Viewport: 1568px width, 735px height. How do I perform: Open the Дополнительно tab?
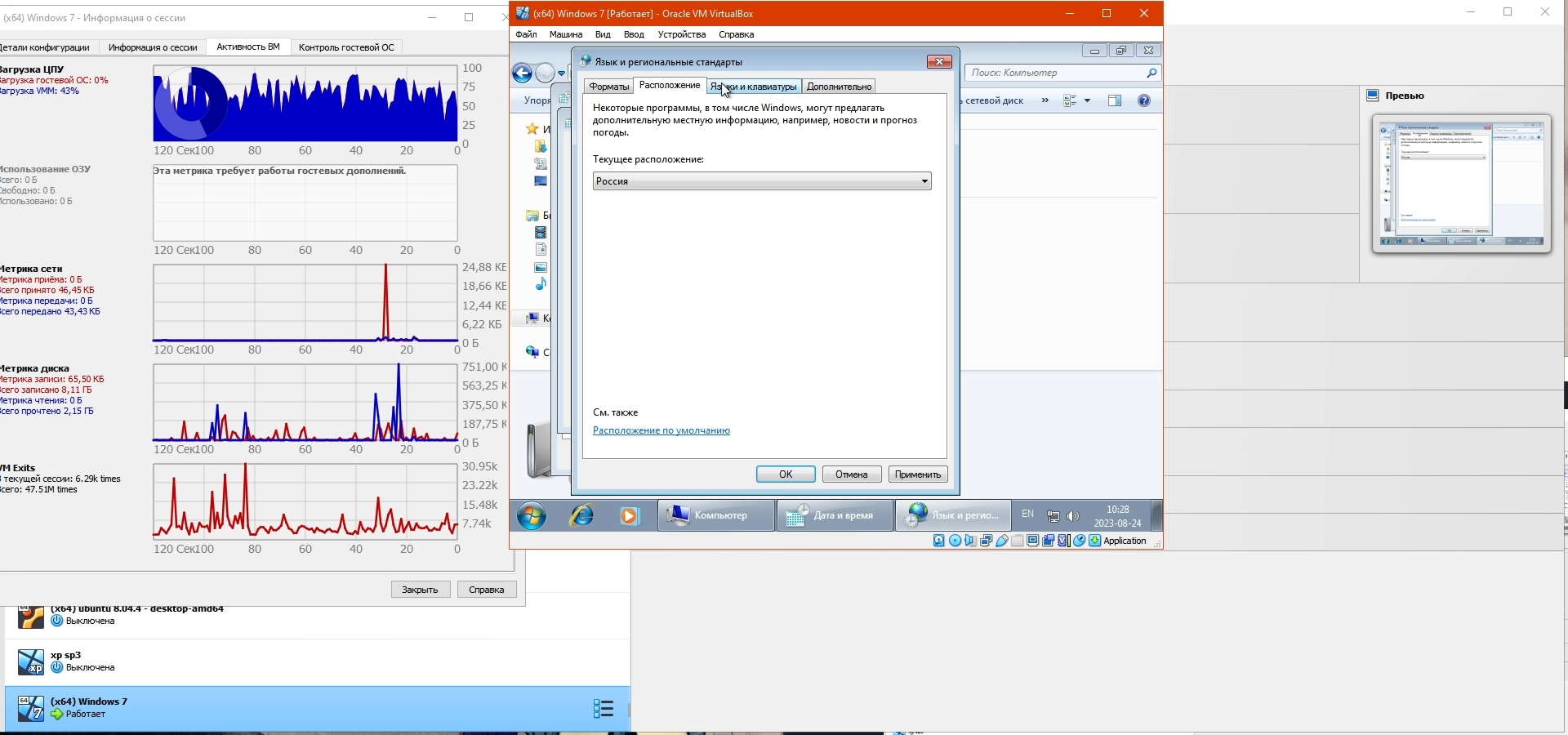tap(839, 87)
